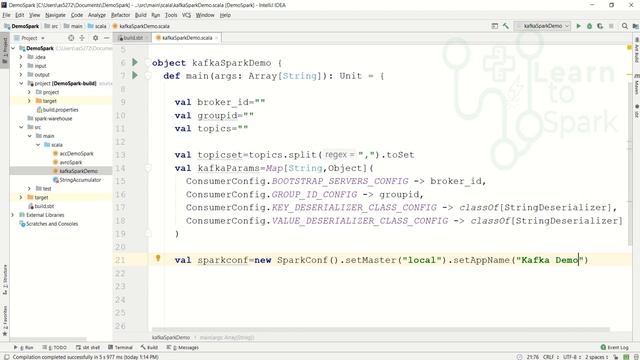The height and width of the screenshot is (360, 640).
Task: Open the Messages tool window
Action: click(183, 347)
